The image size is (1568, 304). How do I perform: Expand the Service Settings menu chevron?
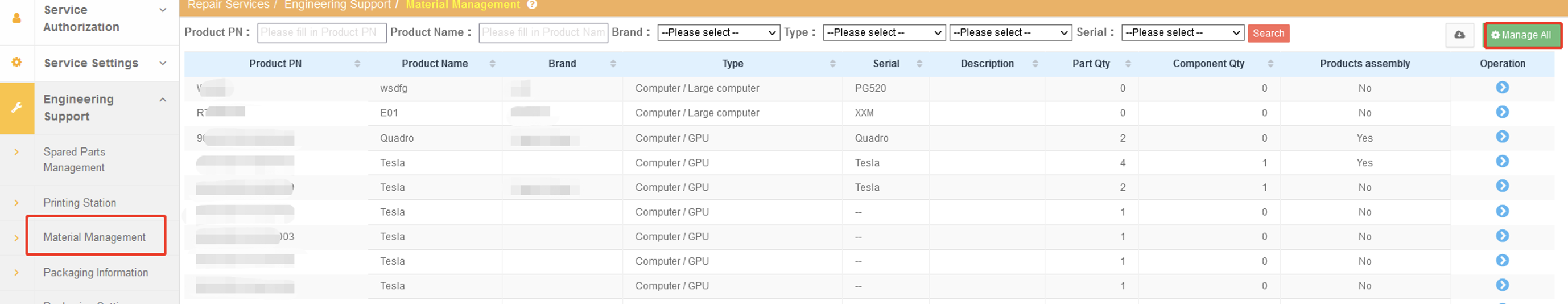[163, 63]
